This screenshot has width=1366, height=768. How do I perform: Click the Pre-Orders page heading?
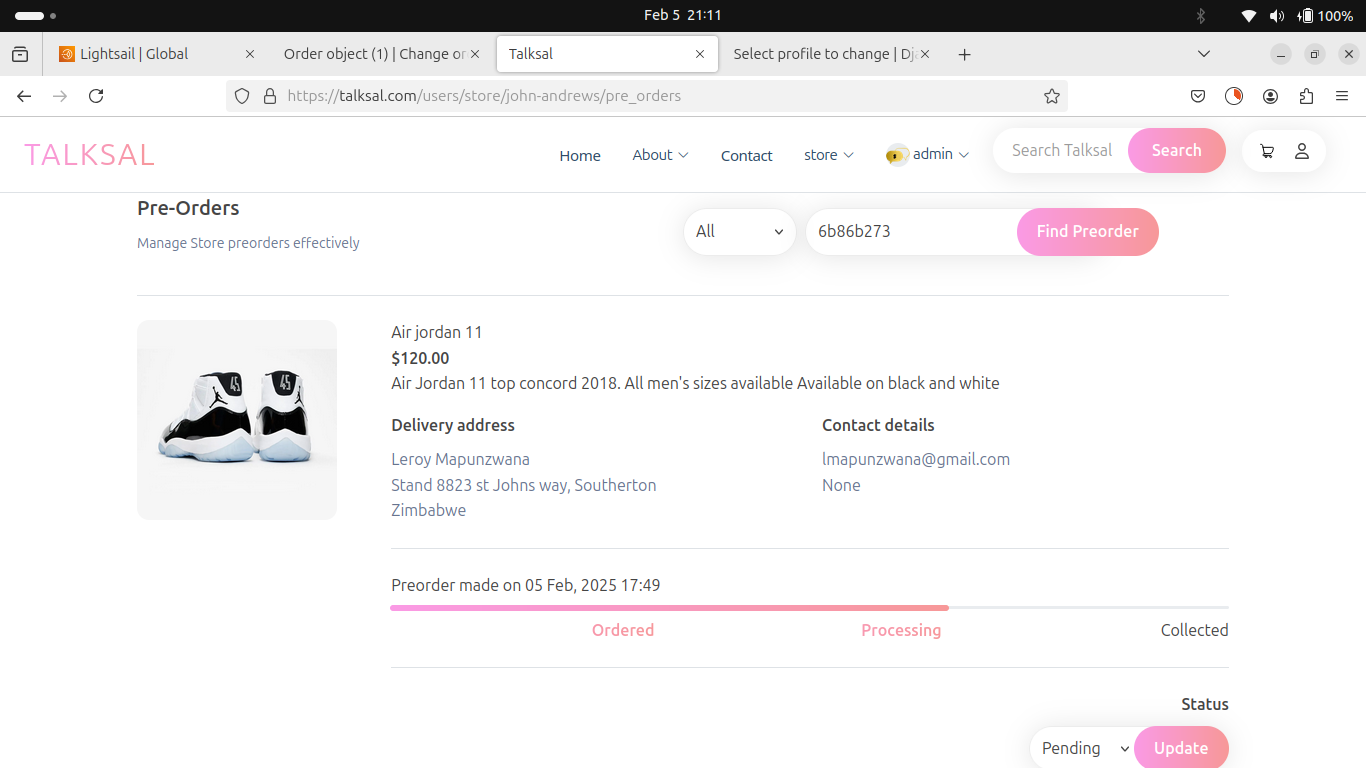pos(188,208)
